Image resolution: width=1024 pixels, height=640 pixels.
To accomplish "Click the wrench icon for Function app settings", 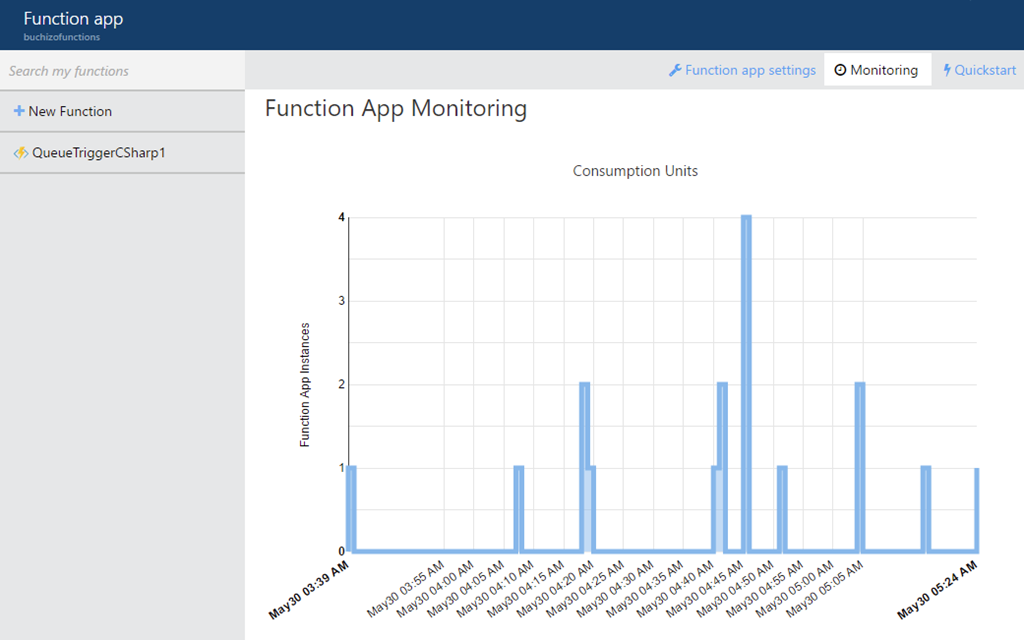I will pyautogui.click(x=675, y=70).
